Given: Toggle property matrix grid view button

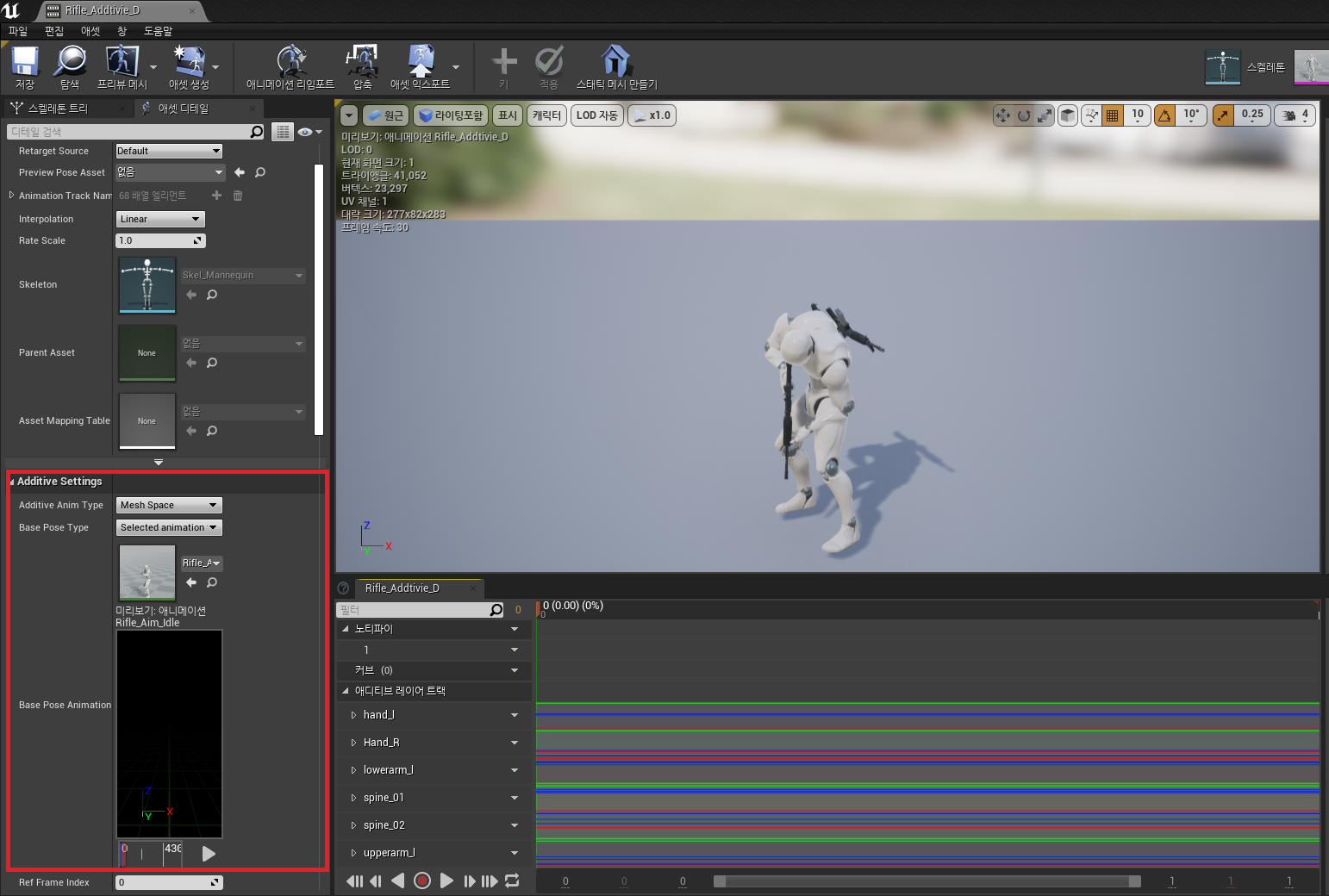Looking at the screenshot, I should [x=283, y=132].
